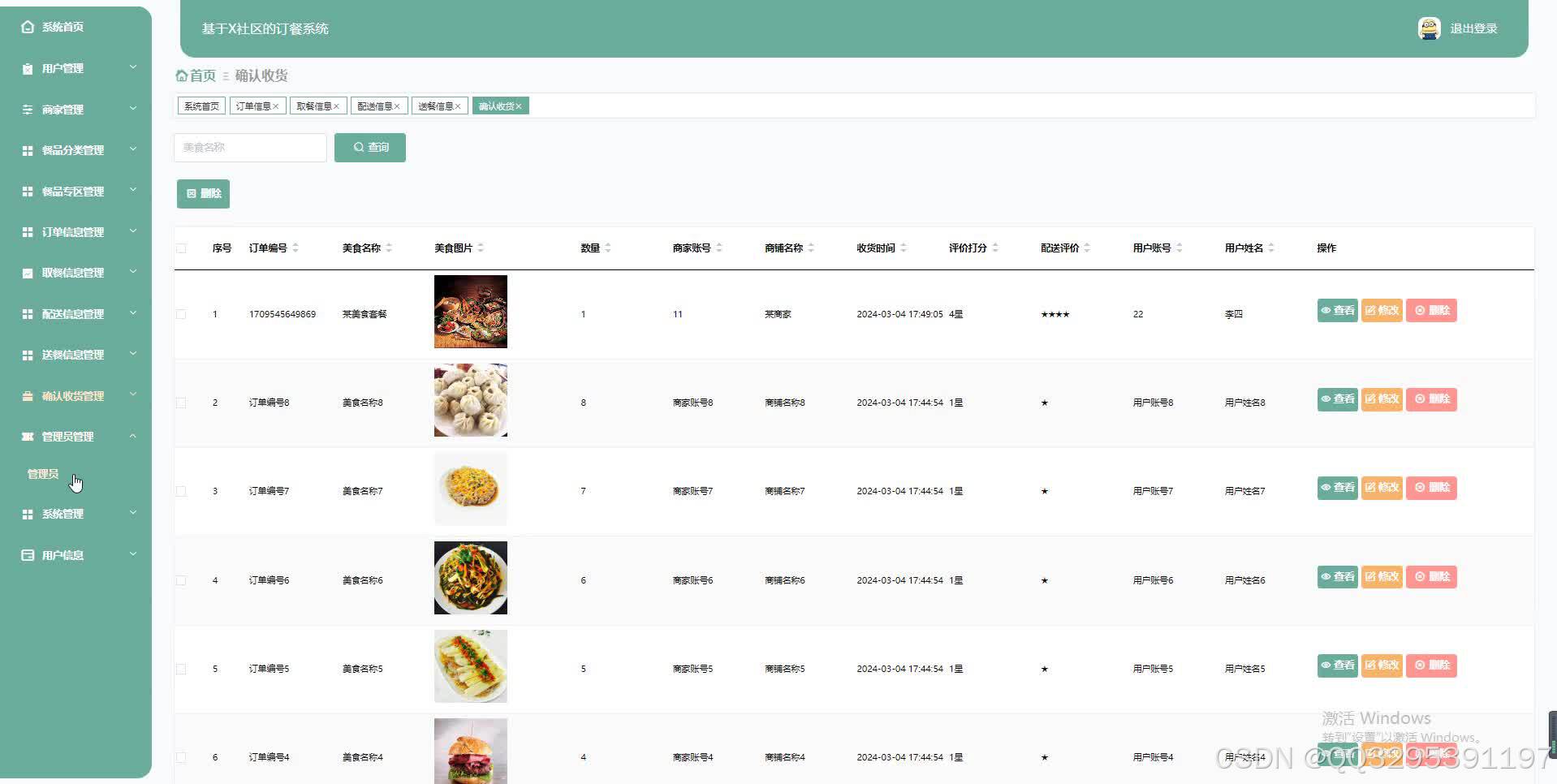Check the row for 订单编号5
The height and width of the screenshot is (784, 1557).
pyautogui.click(x=181, y=669)
